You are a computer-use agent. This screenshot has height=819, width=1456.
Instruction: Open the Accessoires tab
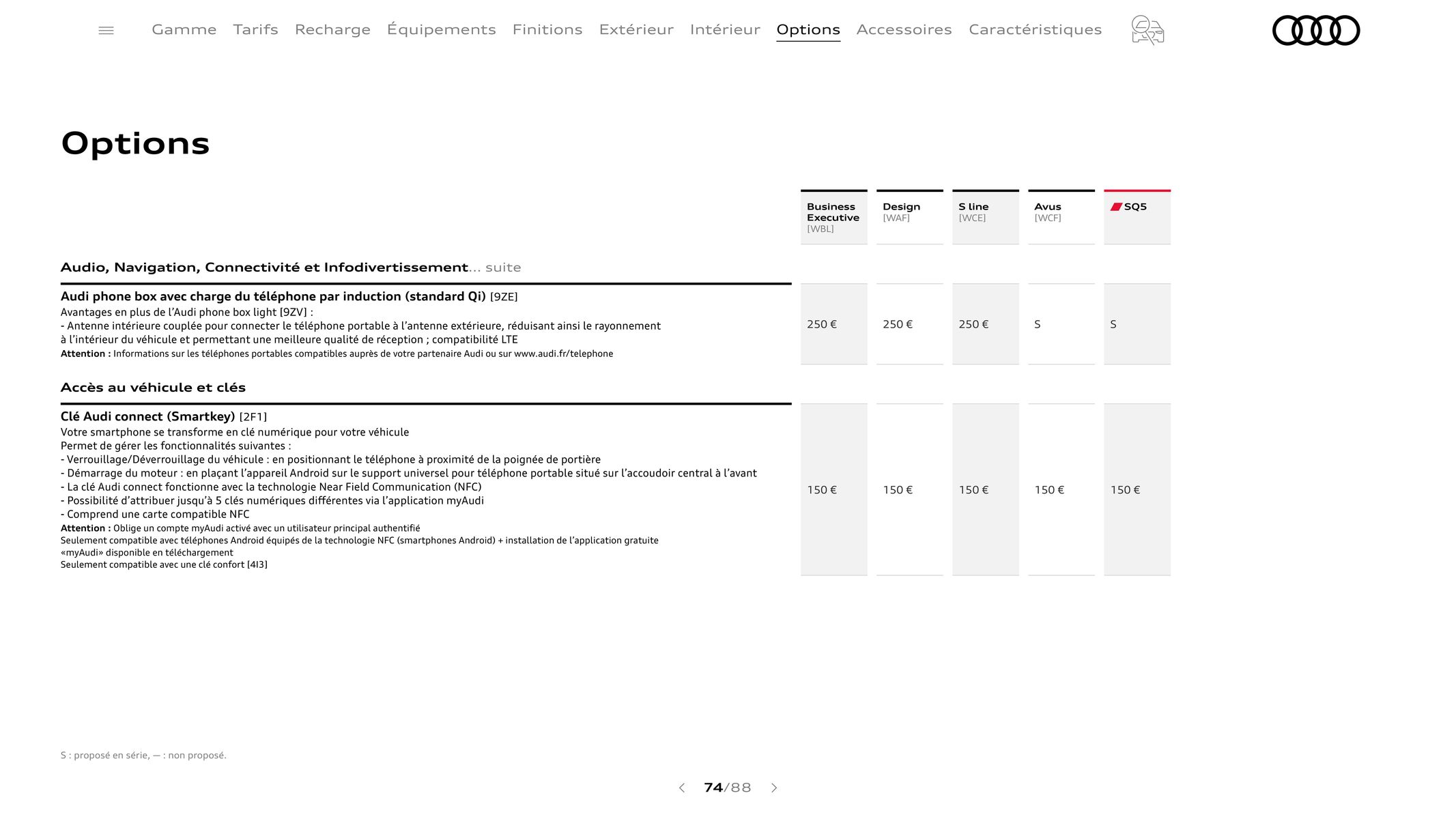point(904,29)
